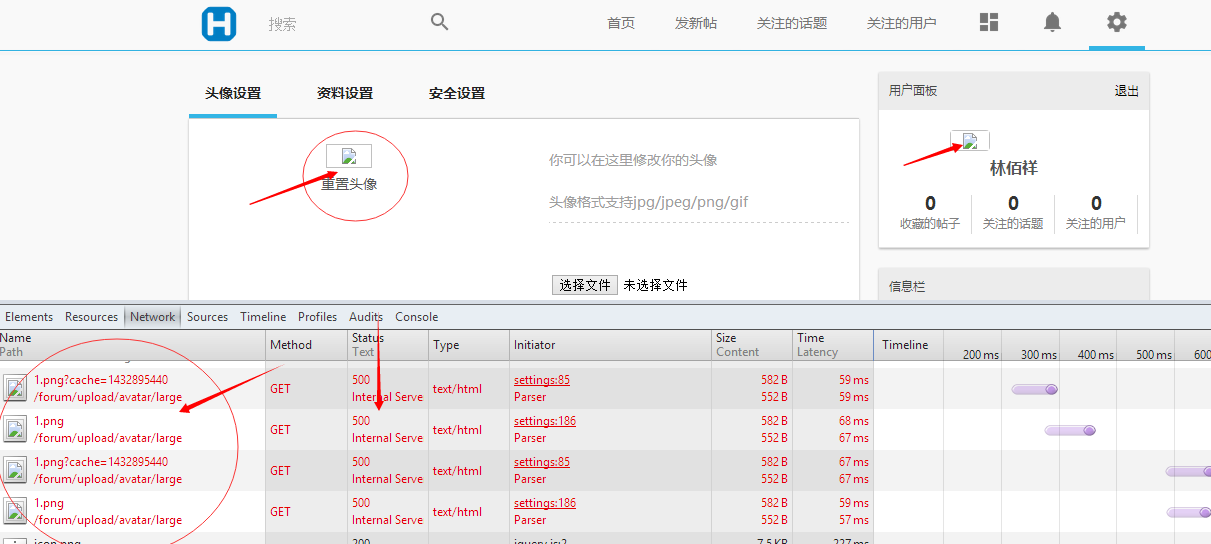Go to 发新帖 in navigation
The width and height of the screenshot is (1211, 544).
(x=695, y=23)
